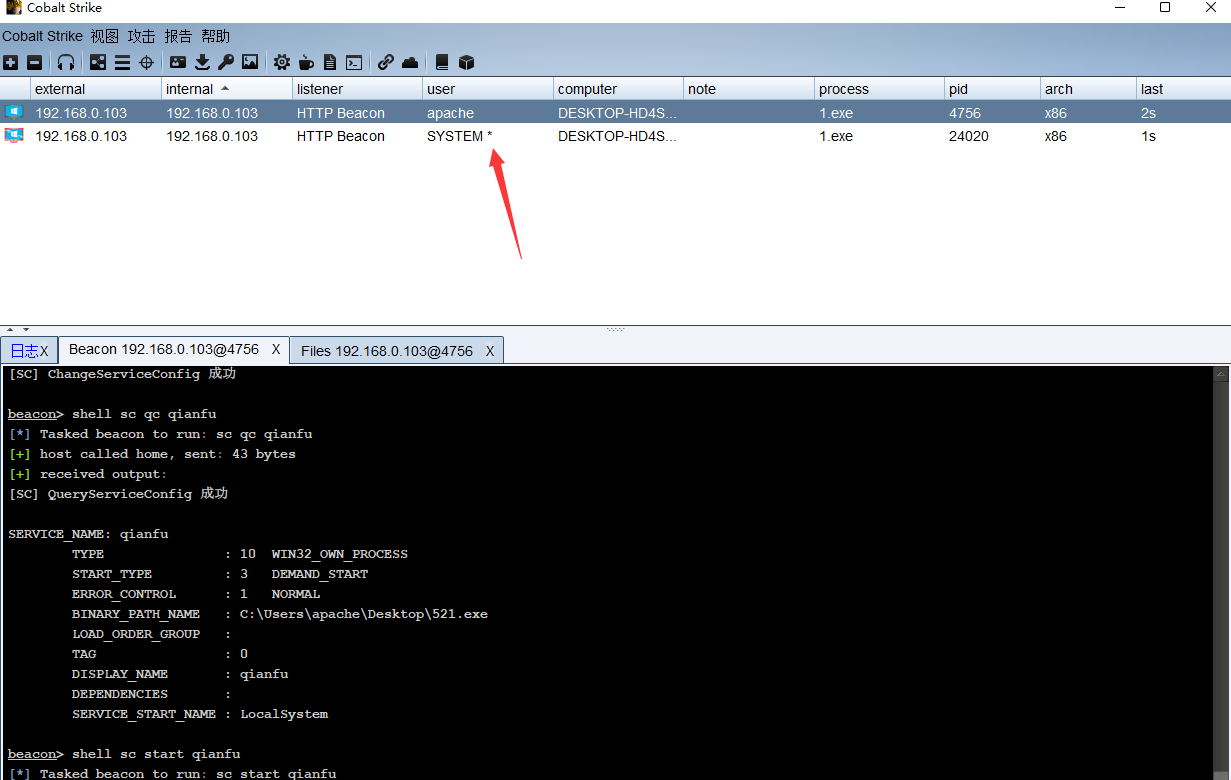Screen dimensions: 1231x780
Task: Click the connect to team server plus icon
Action: tap(11, 62)
